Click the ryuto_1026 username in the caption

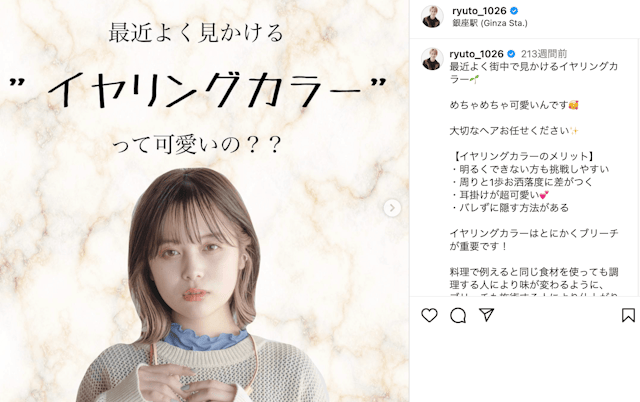coord(476,53)
